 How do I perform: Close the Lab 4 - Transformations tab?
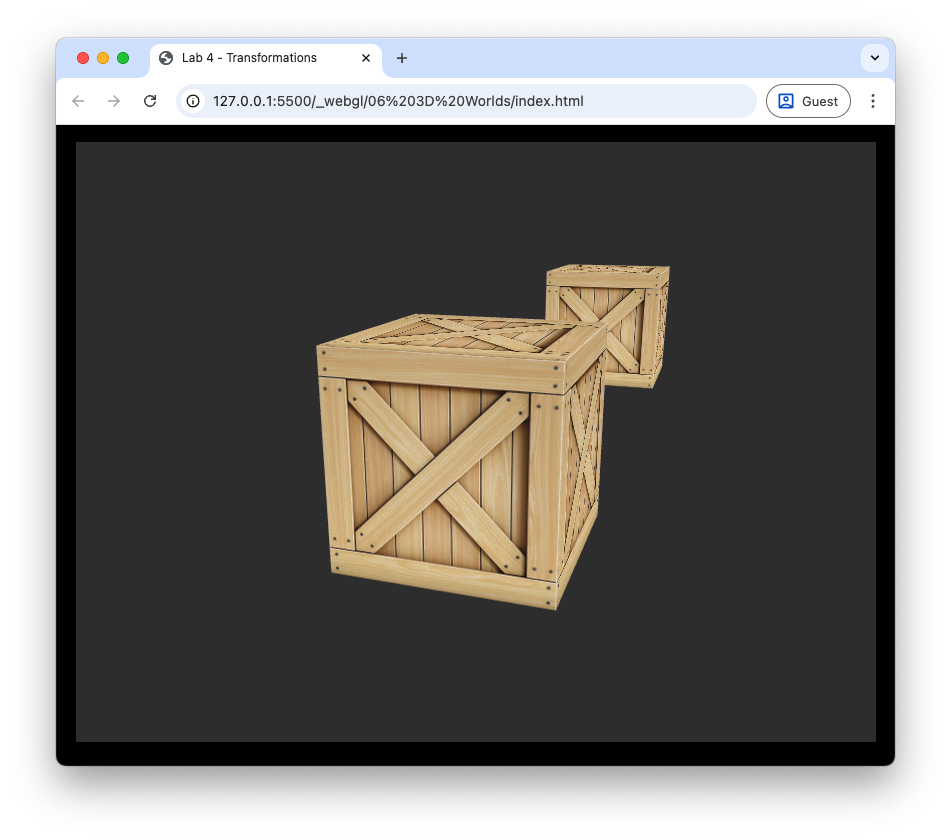pos(366,58)
